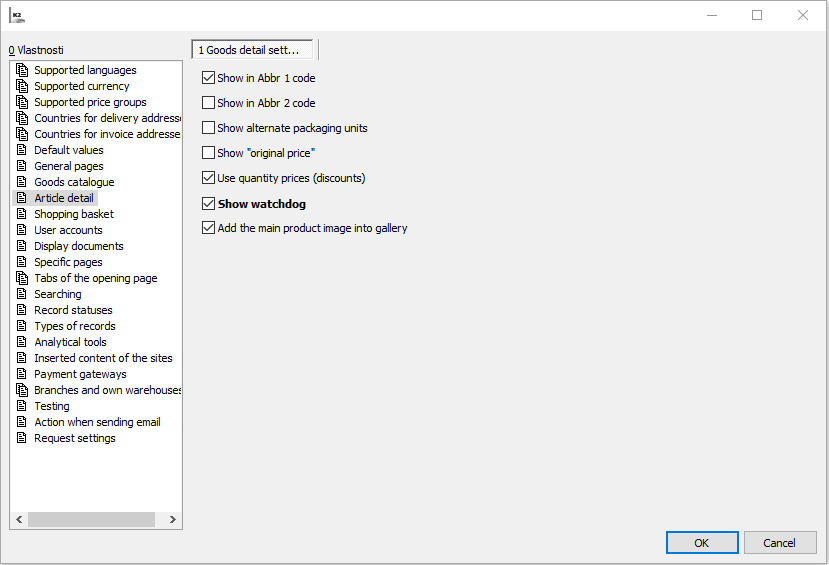The image size is (829, 565).
Task: Click the page icon next to Testing
Action: (x=23, y=406)
